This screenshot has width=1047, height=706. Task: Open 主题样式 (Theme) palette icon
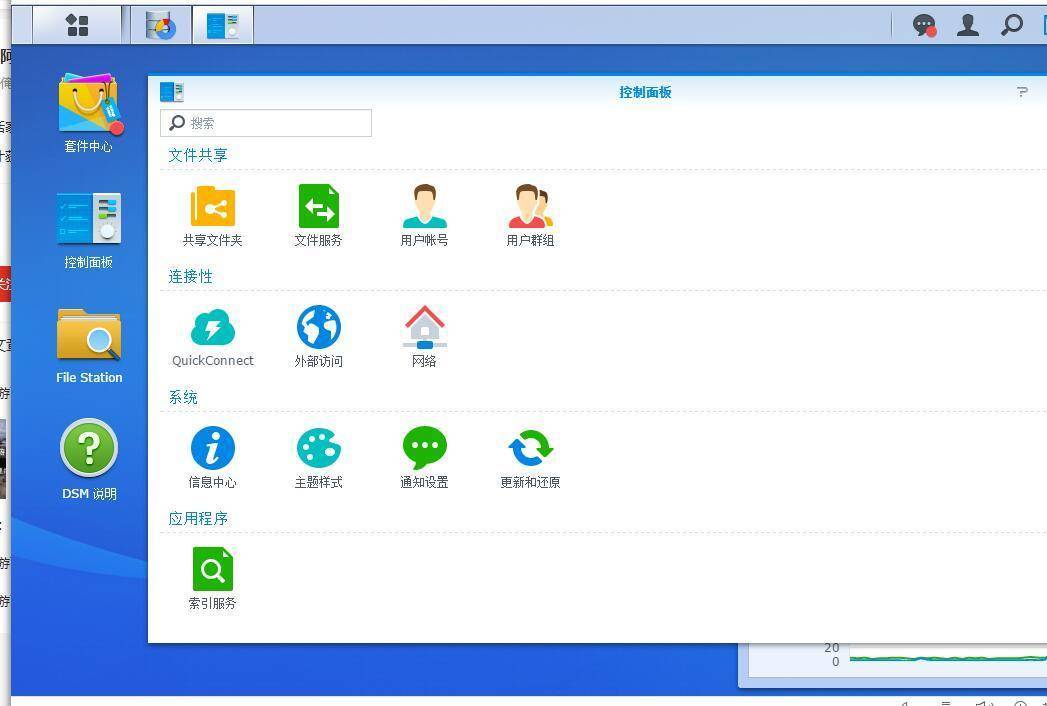click(x=318, y=449)
